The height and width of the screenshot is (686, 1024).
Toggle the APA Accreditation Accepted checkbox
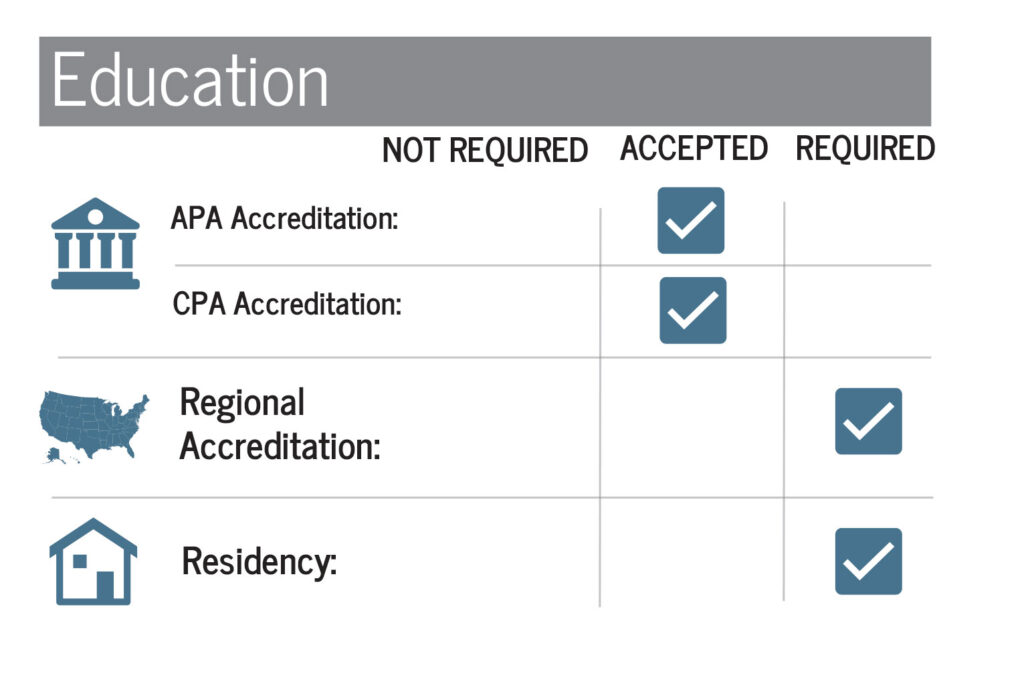coord(690,220)
